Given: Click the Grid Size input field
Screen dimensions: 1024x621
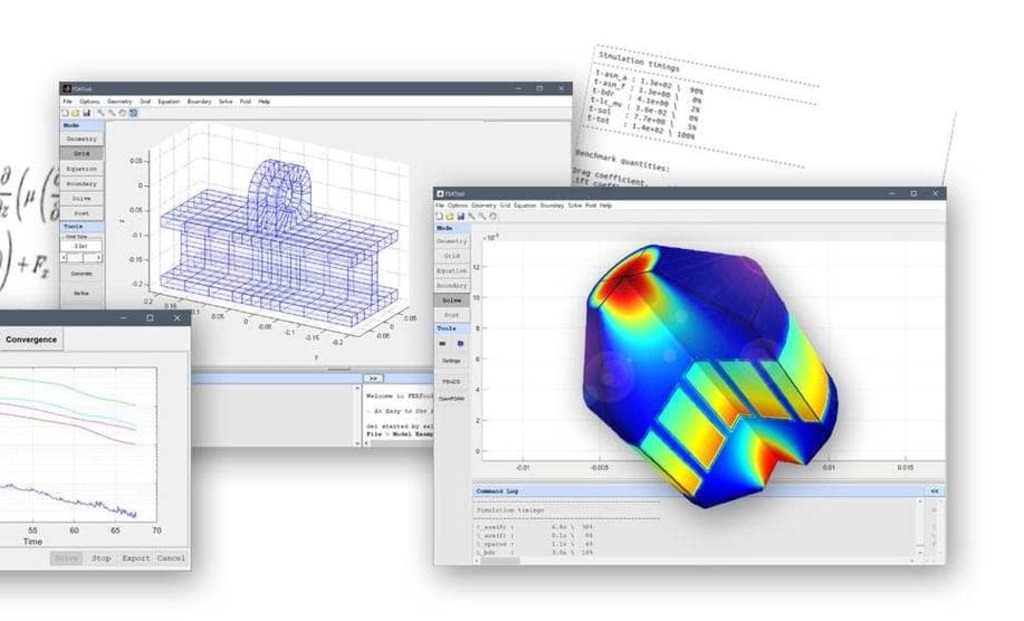Looking at the screenshot, I should 81,244.
